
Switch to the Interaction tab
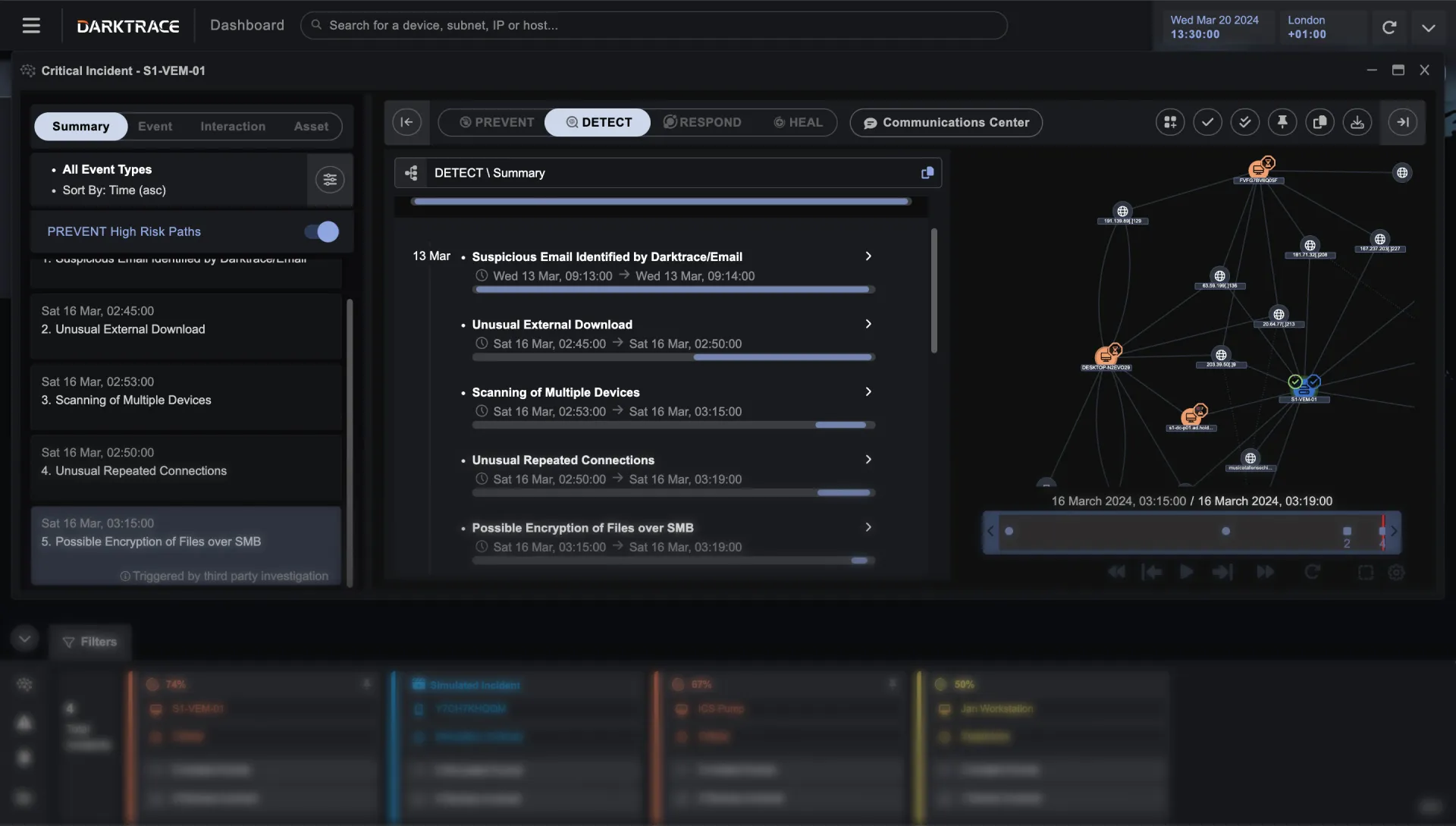[233, 127]
